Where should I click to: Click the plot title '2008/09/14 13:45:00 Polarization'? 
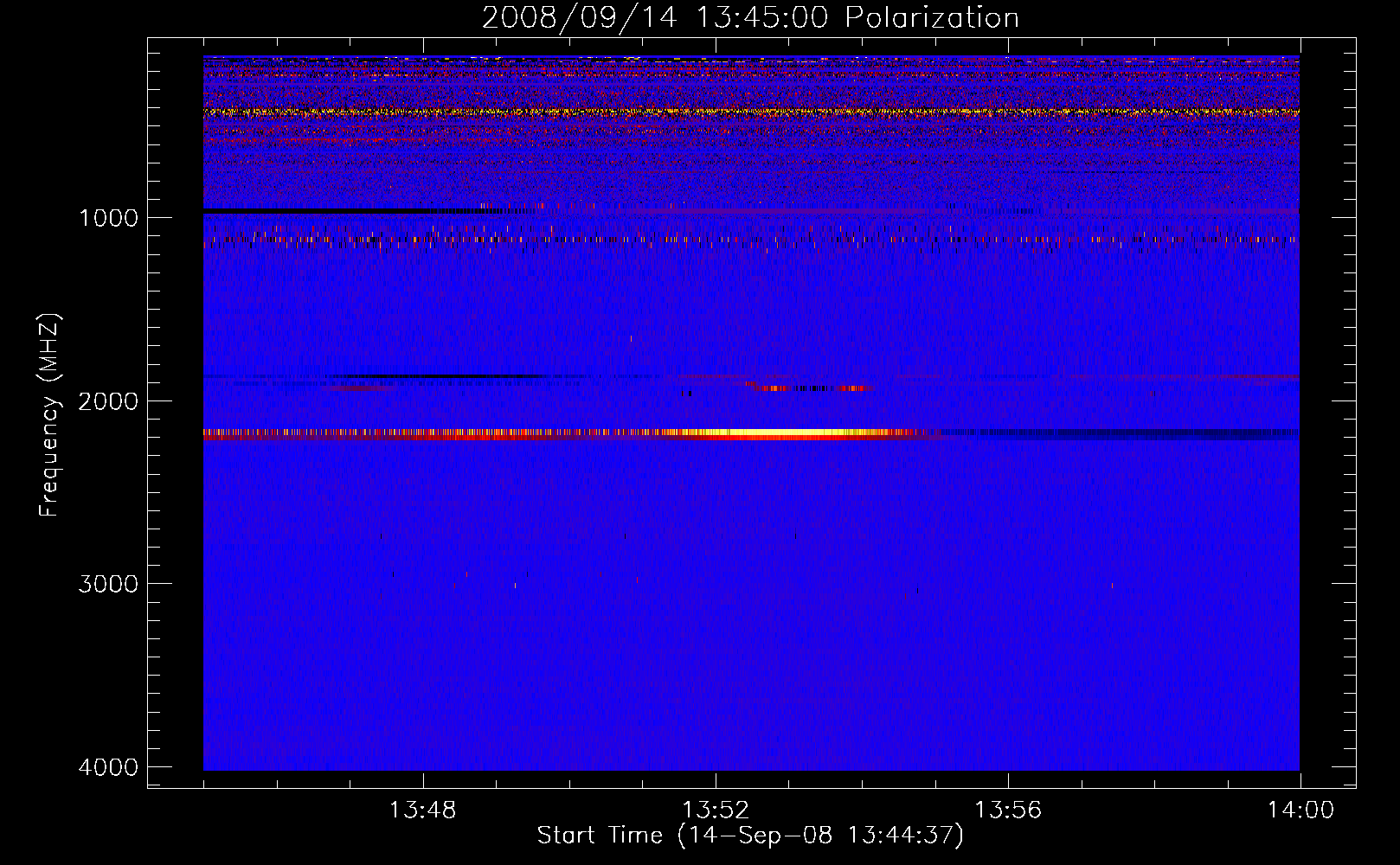pyautogui.click(x=750, y=17)
